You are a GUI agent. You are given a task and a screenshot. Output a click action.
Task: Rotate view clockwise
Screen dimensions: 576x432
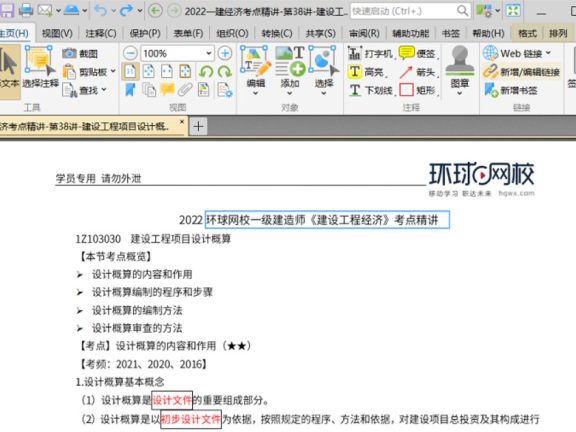pos(224,72)
